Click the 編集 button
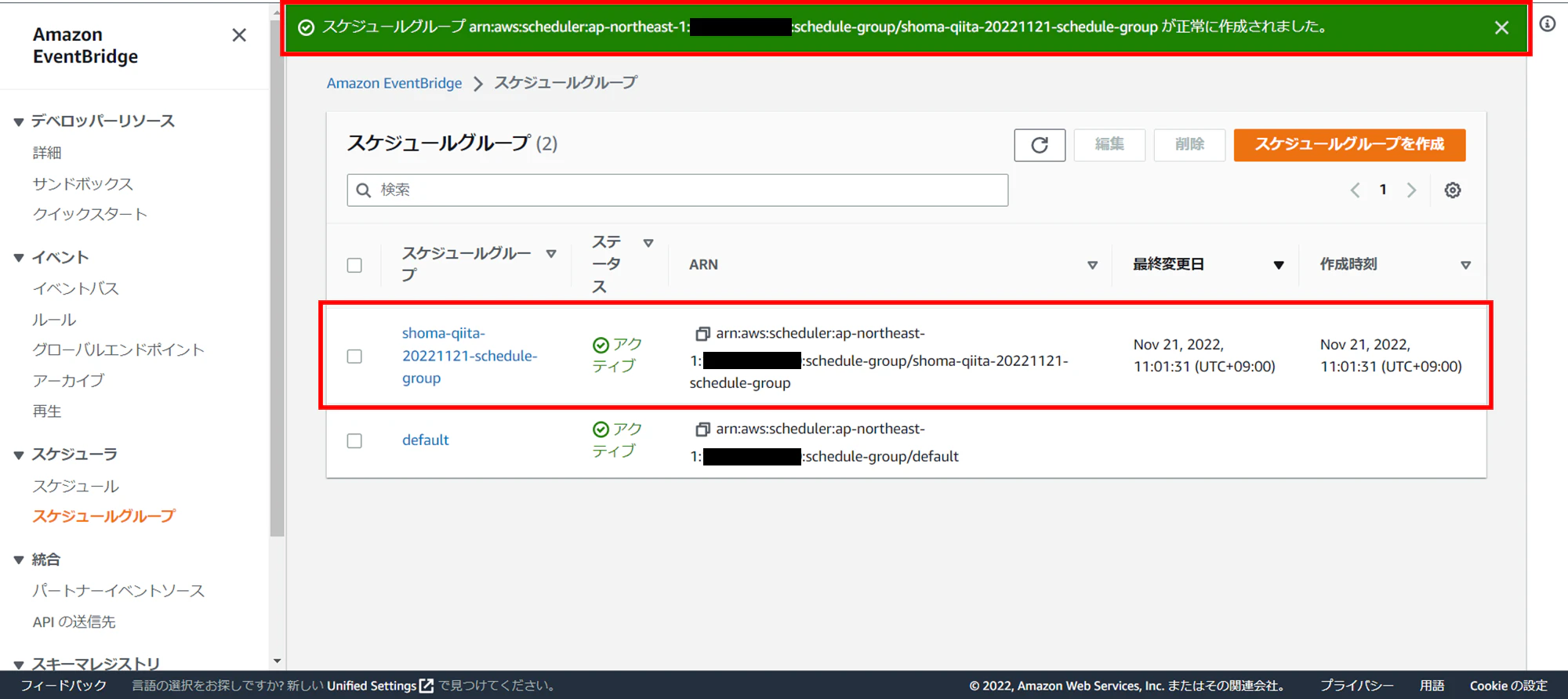The image size is (1568, 699). click(1109, 145)
